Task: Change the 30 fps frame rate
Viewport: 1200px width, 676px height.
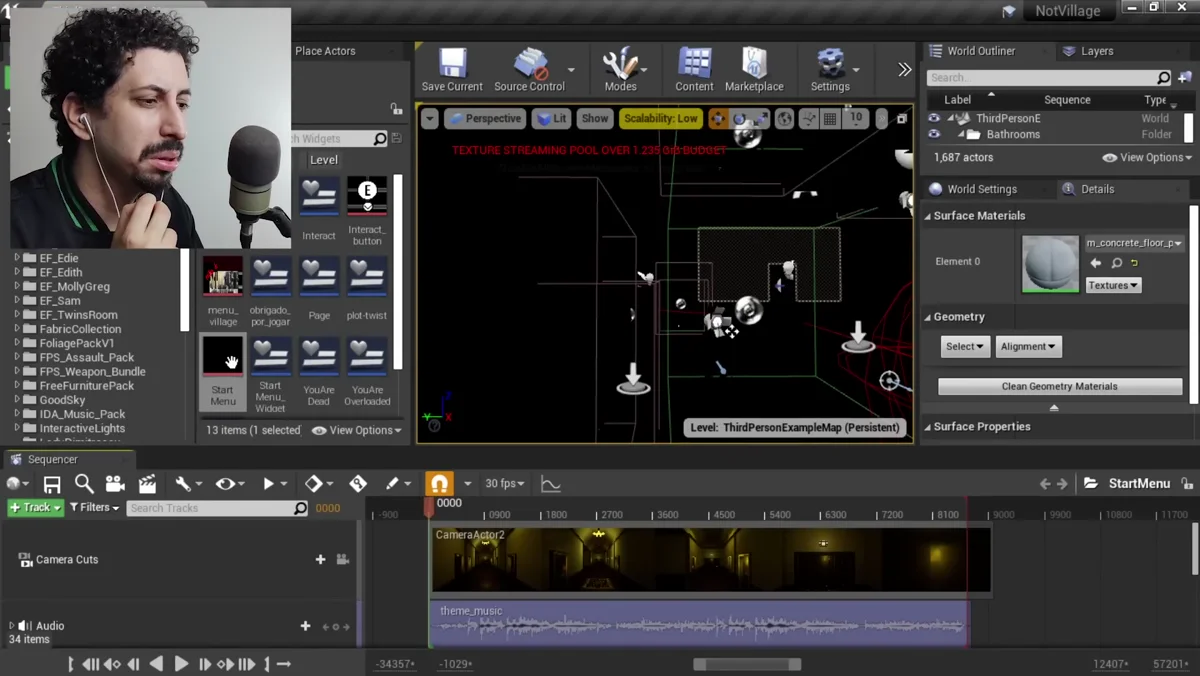Action: tap(504, 484)
